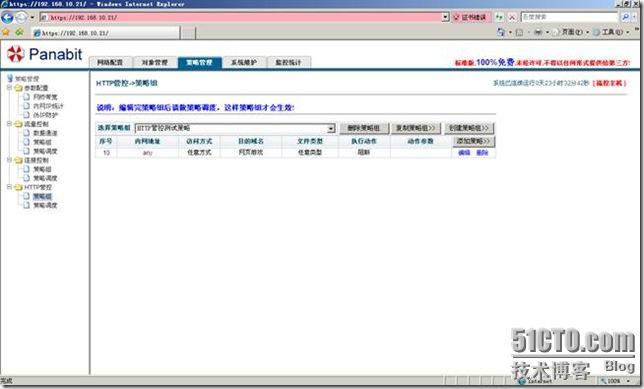
Task: Collapse the HTTP管控 tree folder
Action: click(x=9, y=187)
